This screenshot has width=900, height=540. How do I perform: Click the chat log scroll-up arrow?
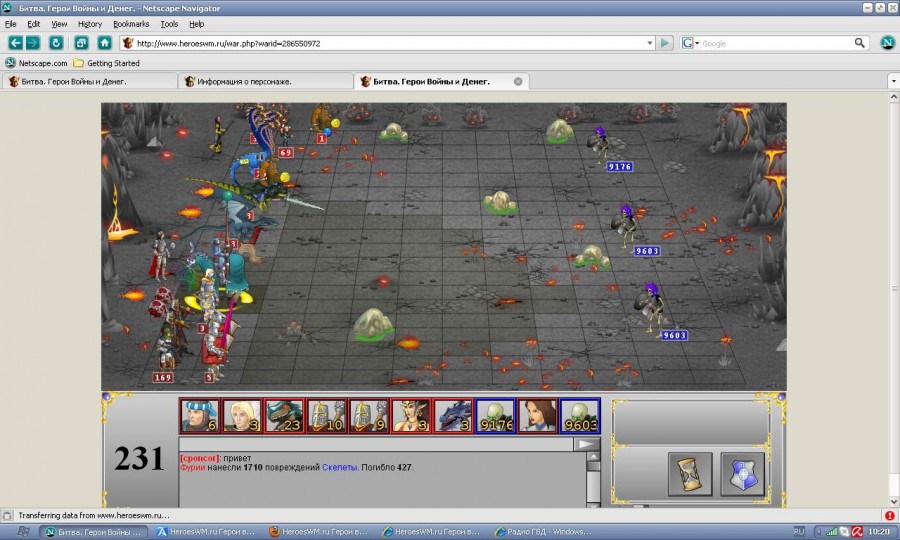[x=593, y=457]
